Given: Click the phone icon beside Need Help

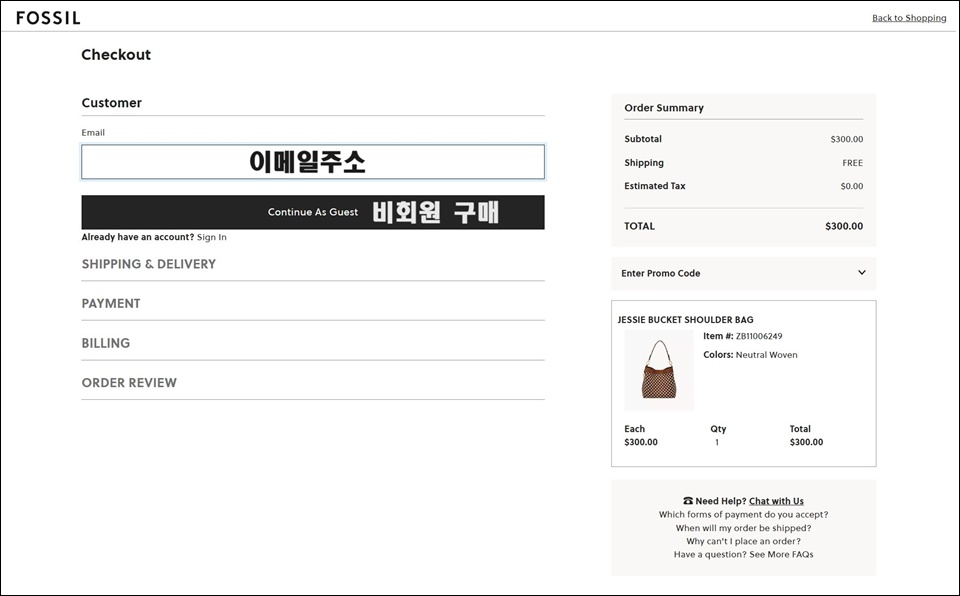Looking at the screenshot, I should coord(688,501).
